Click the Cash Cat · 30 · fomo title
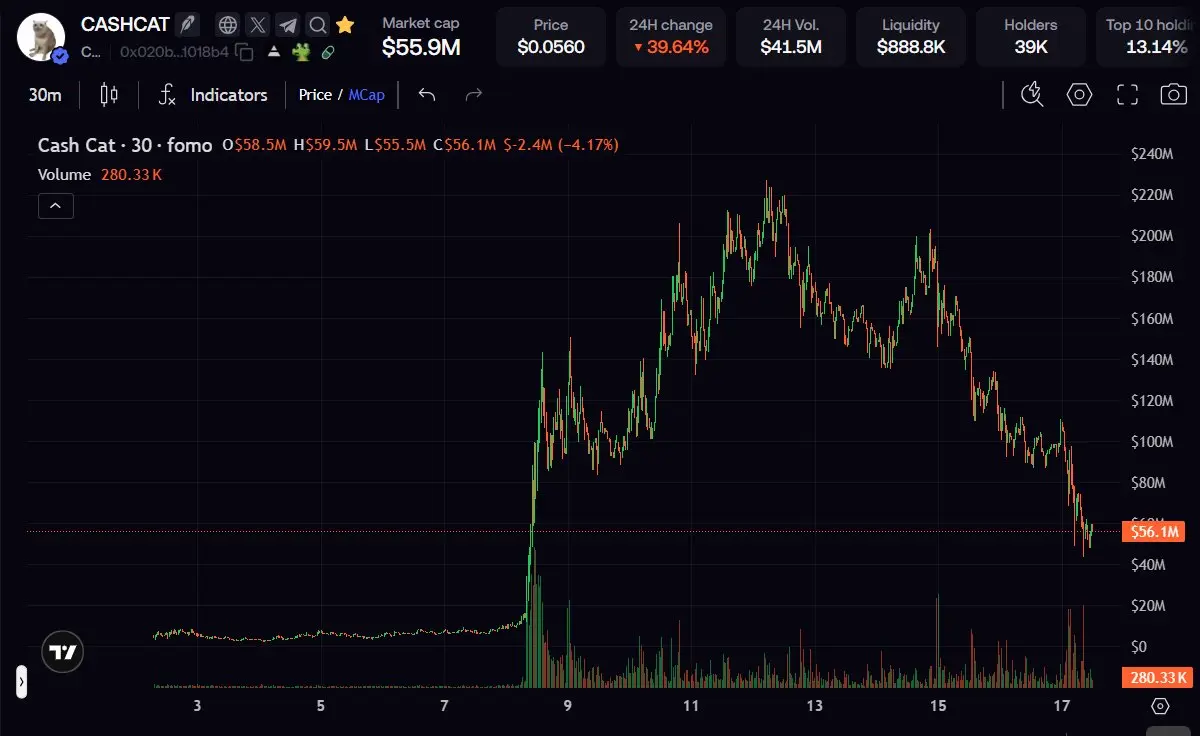Viewport: 1200px width, 736px height. pyautogui.click(x=125, y=145)
